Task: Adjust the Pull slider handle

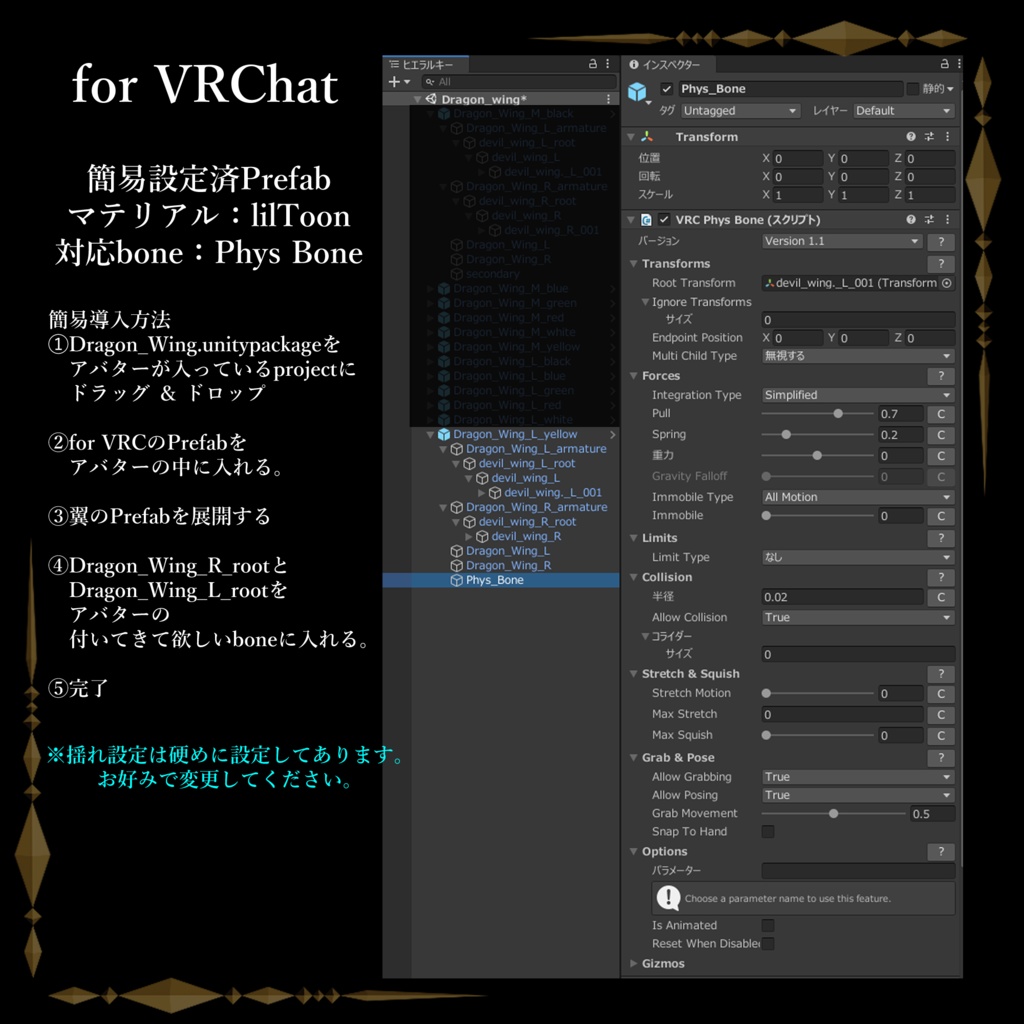Action: point(838,413)
